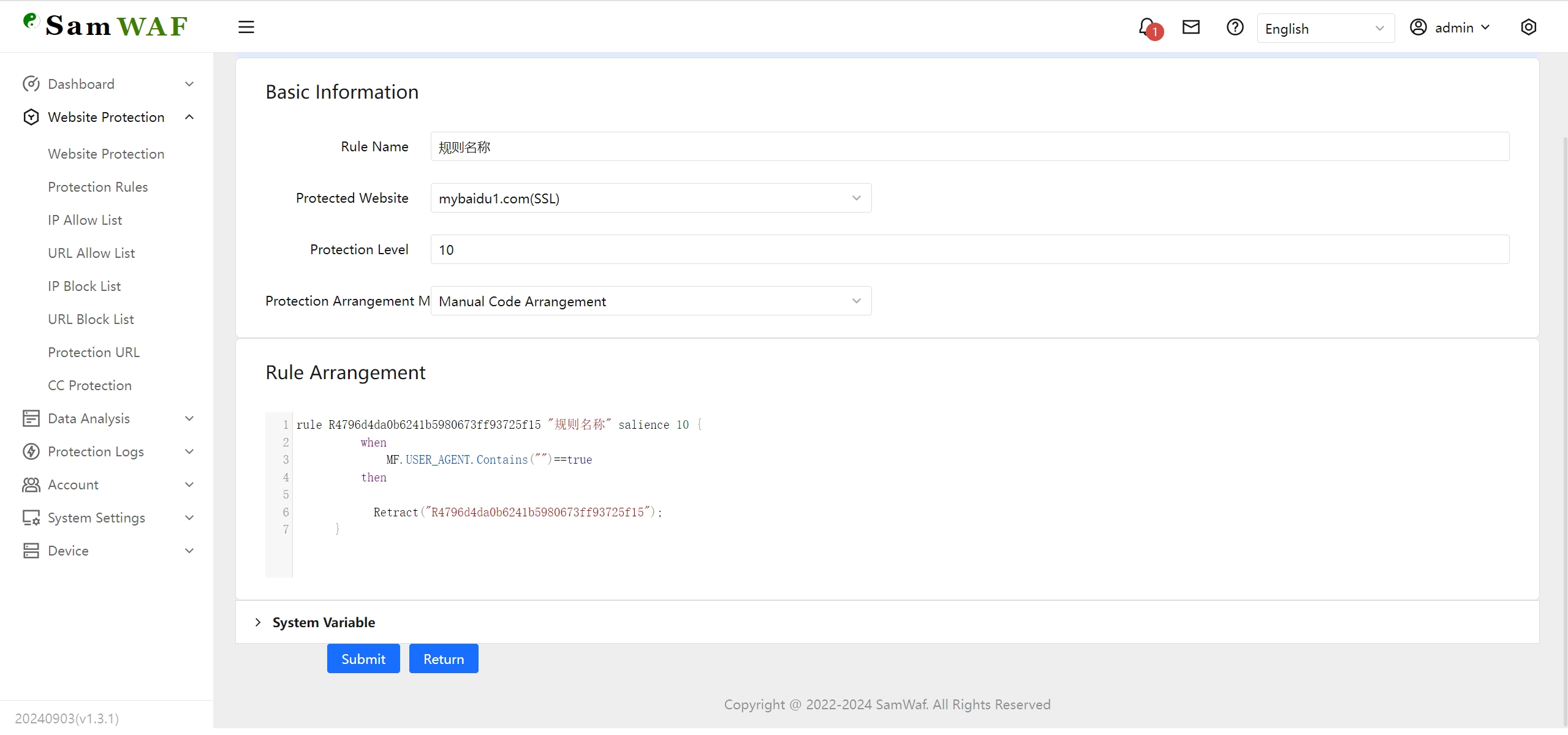
Task: Open the Protection Arrangement Mode dropdown
Action: (x=651, y=301)
